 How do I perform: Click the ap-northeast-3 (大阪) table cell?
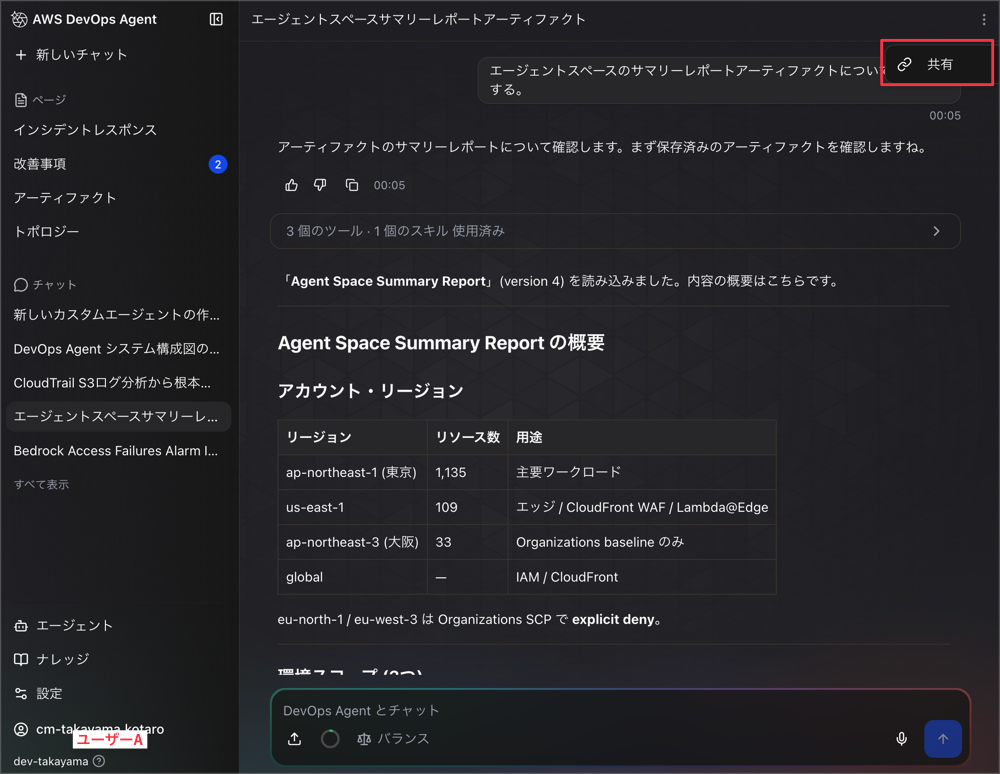click(352, 542)
